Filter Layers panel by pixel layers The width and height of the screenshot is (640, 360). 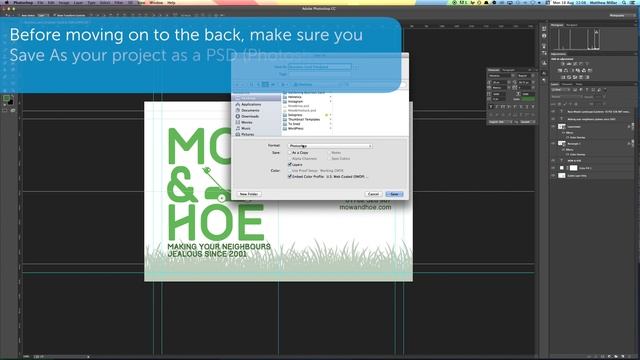[575, 90]
